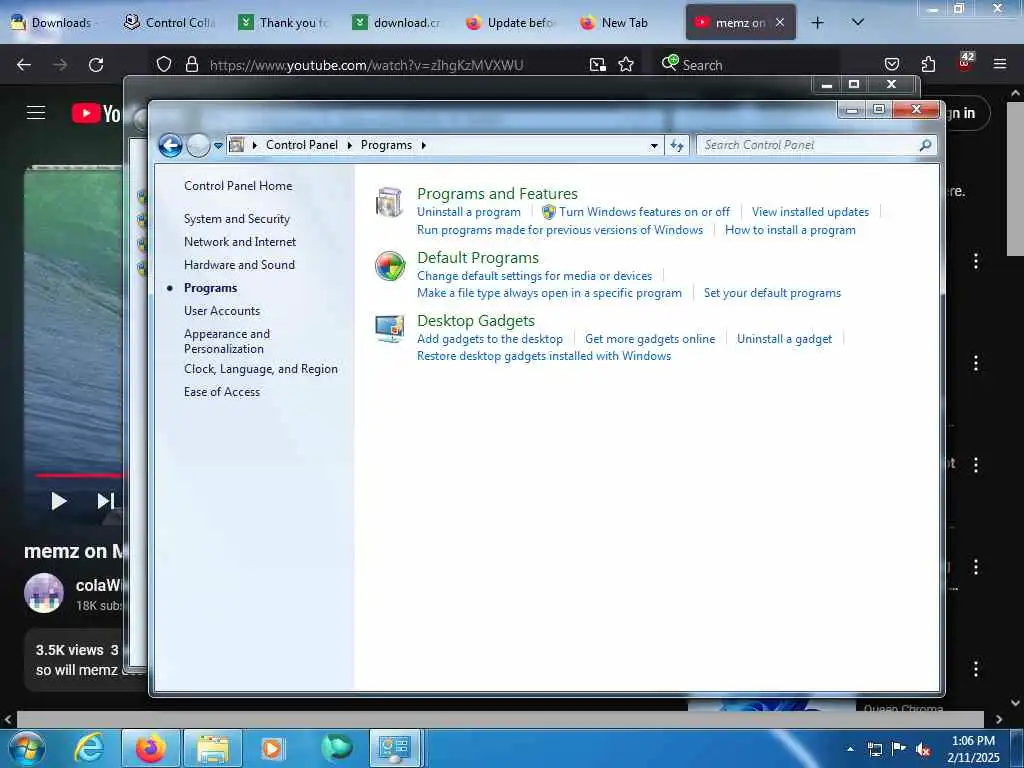Viewport: 1024px width, 768px height.
Task: Focus the Search Control Panel field
Action: click(808, 145)
